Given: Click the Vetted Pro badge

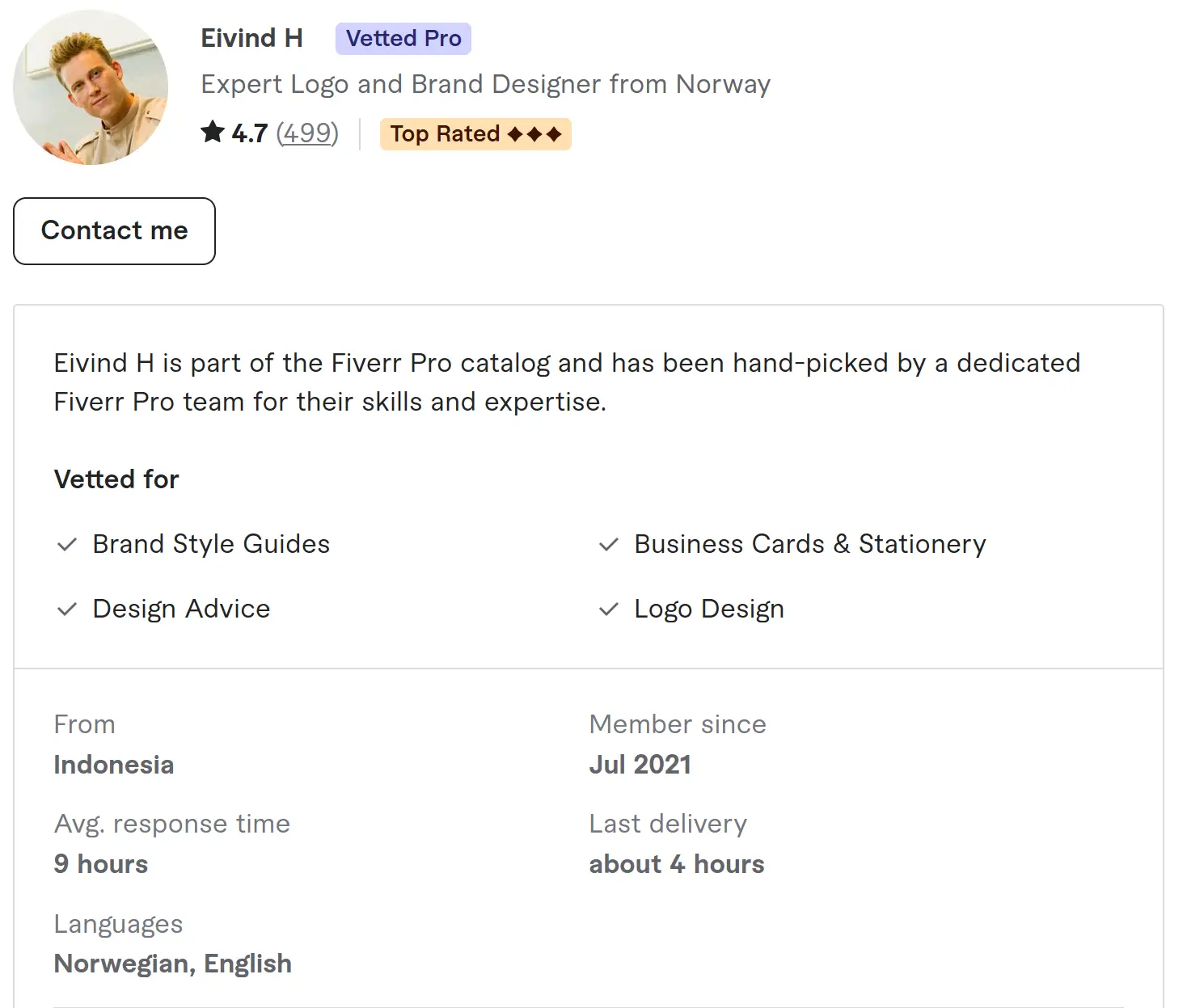Looking at the screenshot, I should coord(403,39).
